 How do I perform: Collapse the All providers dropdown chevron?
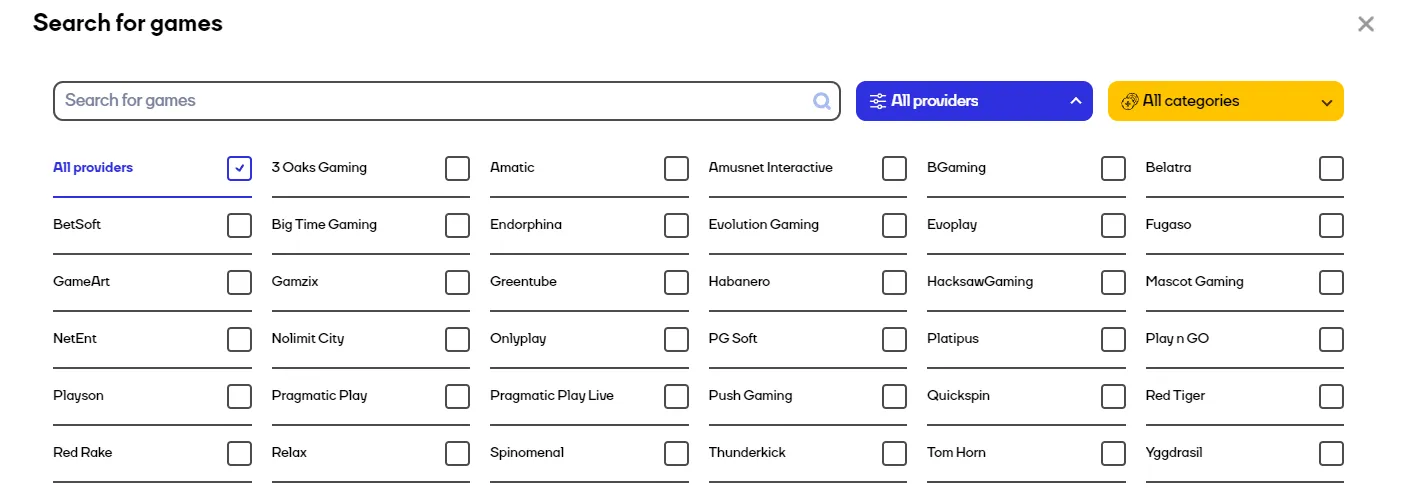tap(1075, 101)
